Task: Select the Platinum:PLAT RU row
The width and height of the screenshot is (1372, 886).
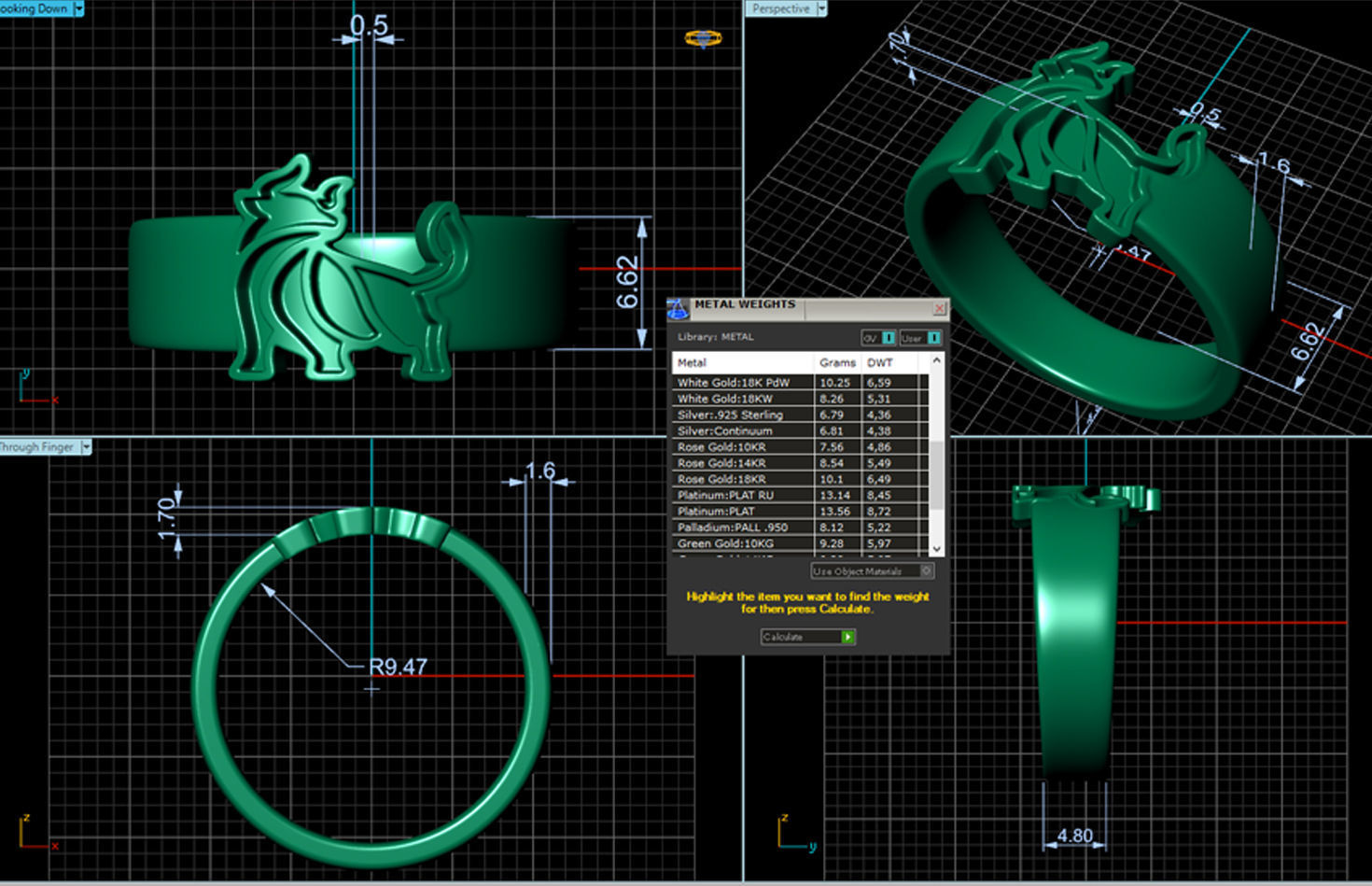Action: click(801, 495)
